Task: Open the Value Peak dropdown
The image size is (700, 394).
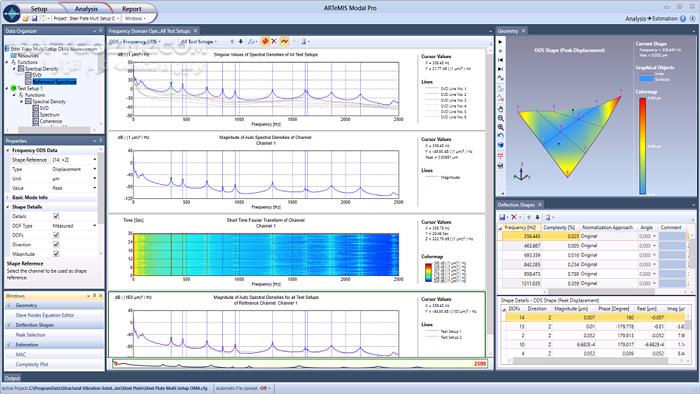Action: tap(95, 188)
